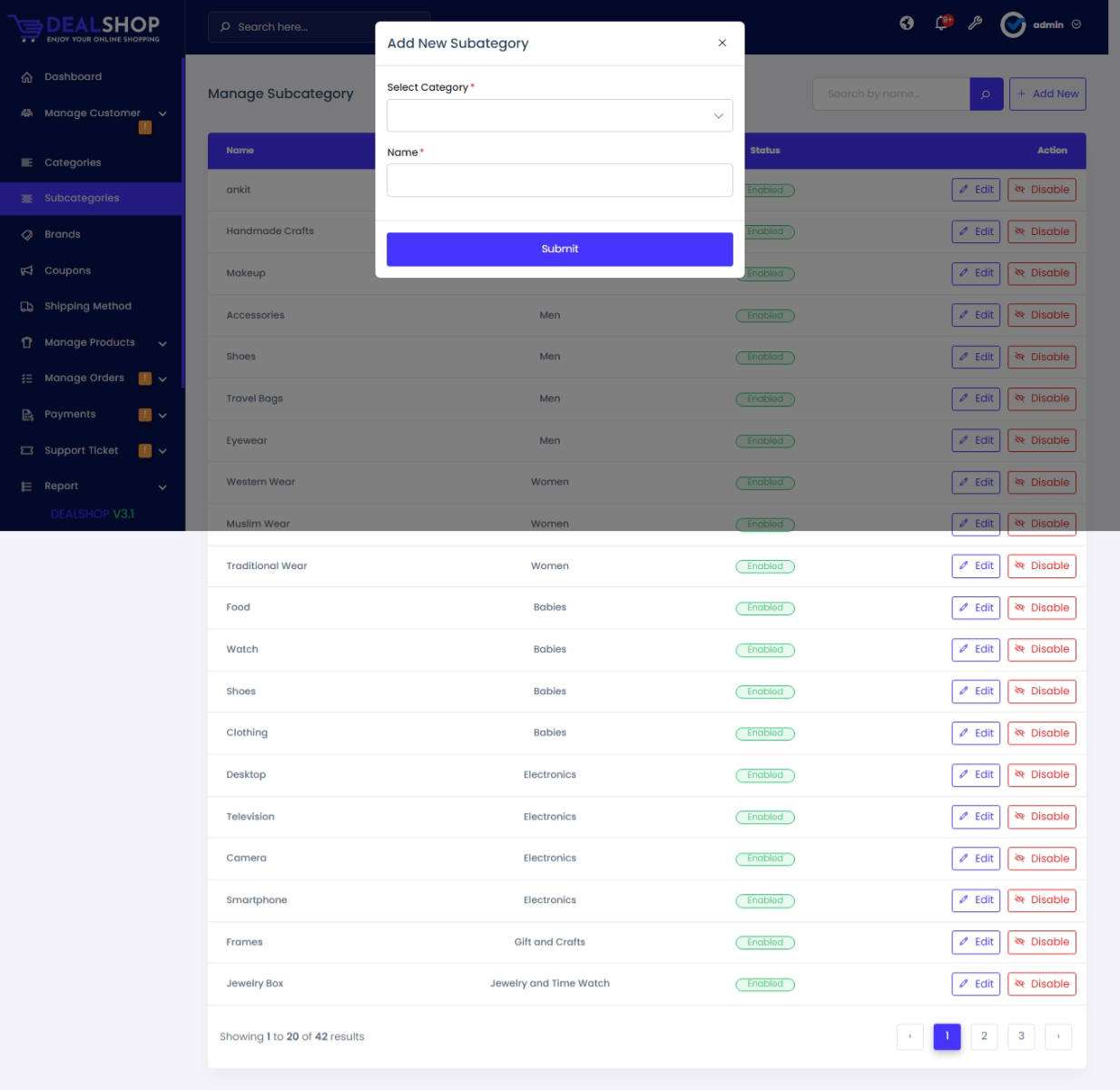
Task: Disable the Traditional Wear subcategory
Action: pyautogui.click(x=1041, y=566)
